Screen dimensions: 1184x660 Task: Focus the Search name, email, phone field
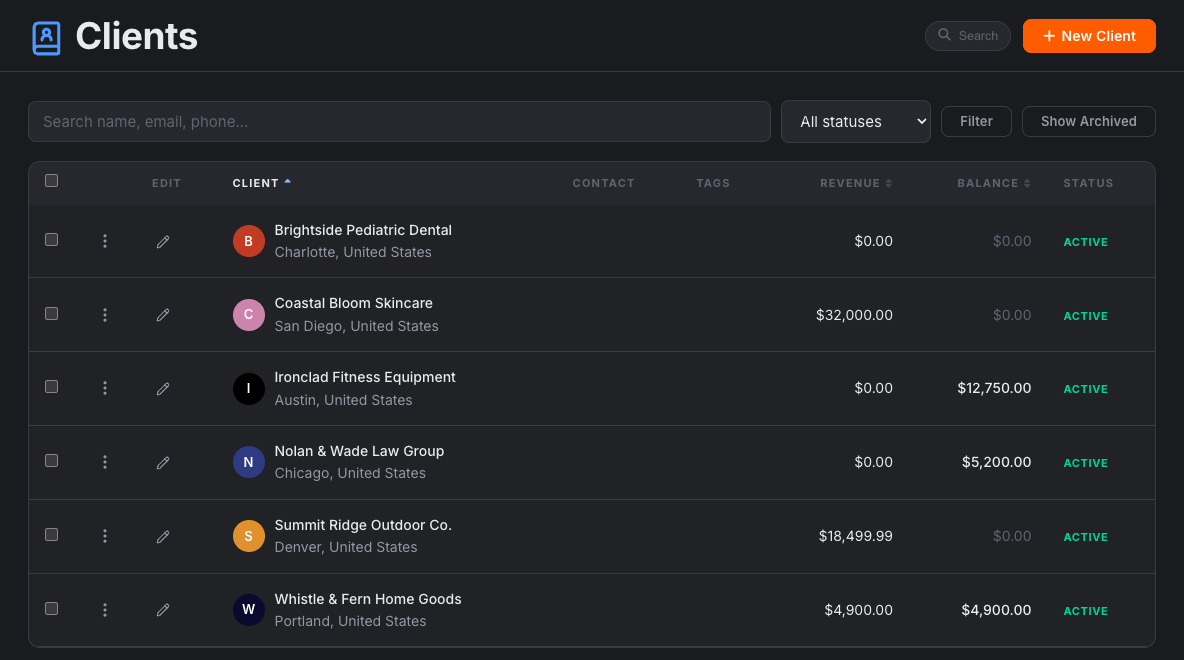(399, 122)
